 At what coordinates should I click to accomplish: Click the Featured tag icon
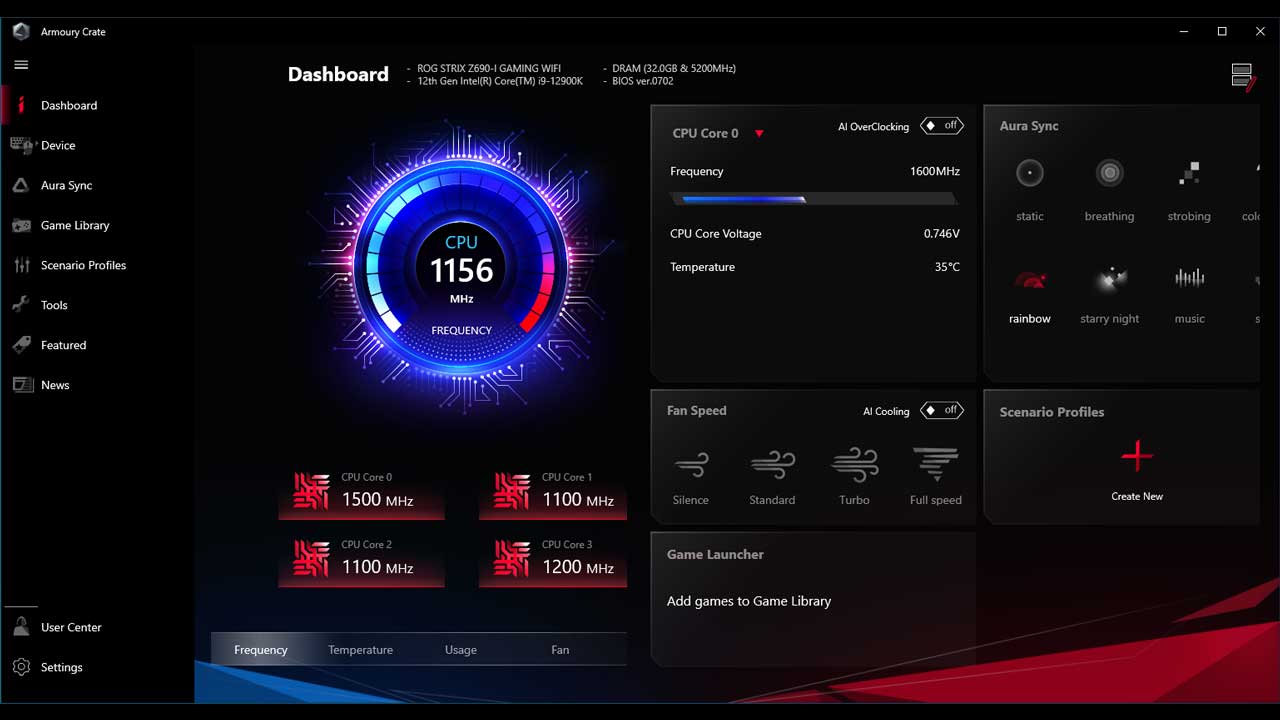tap(21, 345)
